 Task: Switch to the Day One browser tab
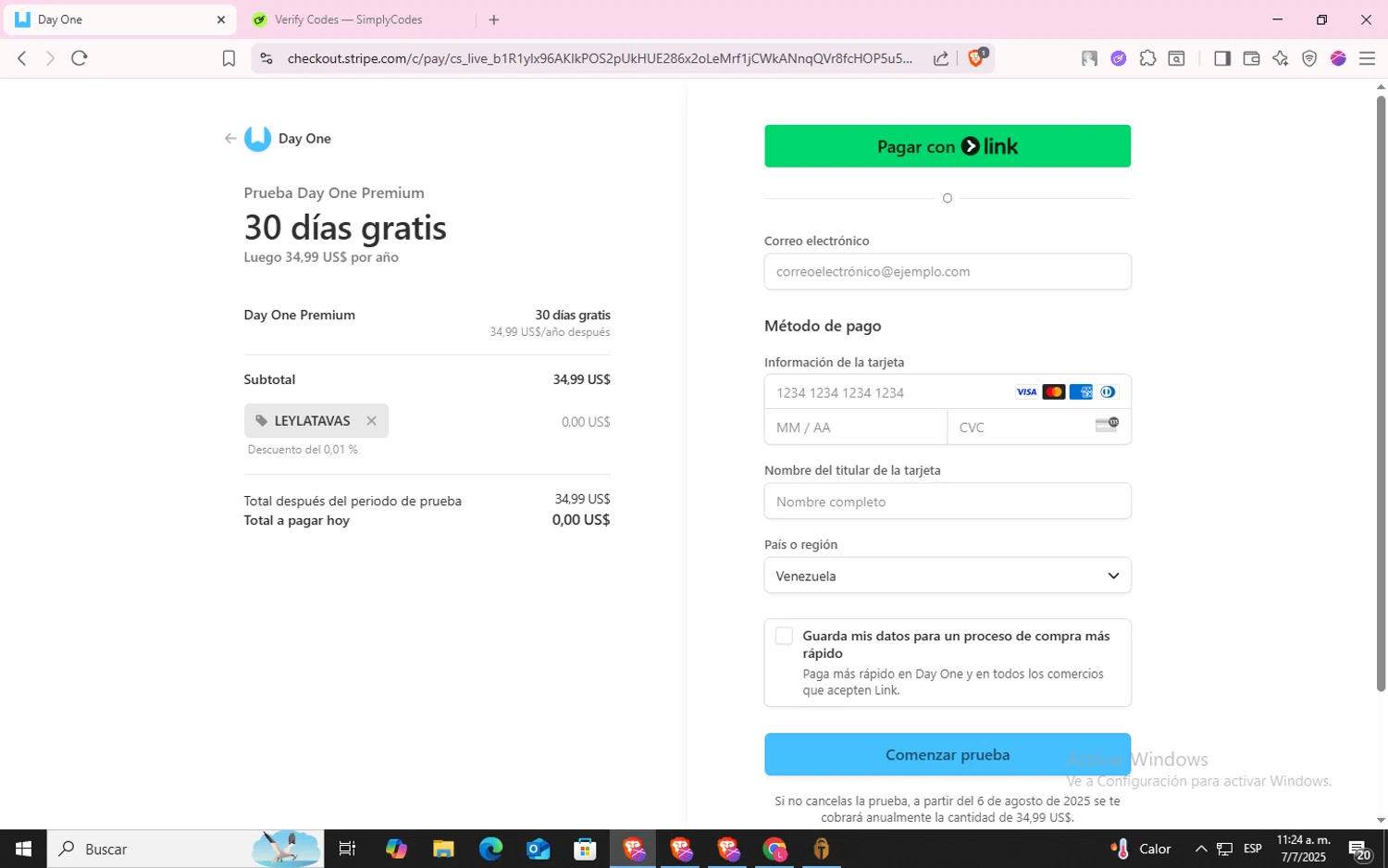119,19
